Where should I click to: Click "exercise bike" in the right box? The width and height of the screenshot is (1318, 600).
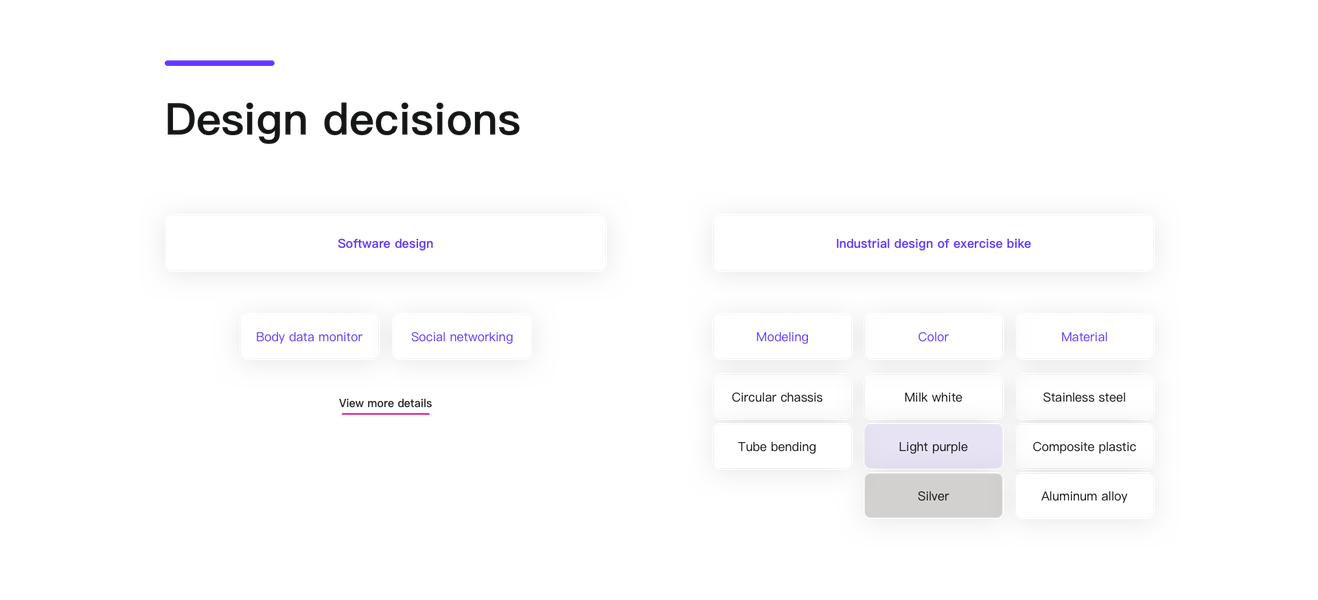pyautogui.click(x=992, y=243)
